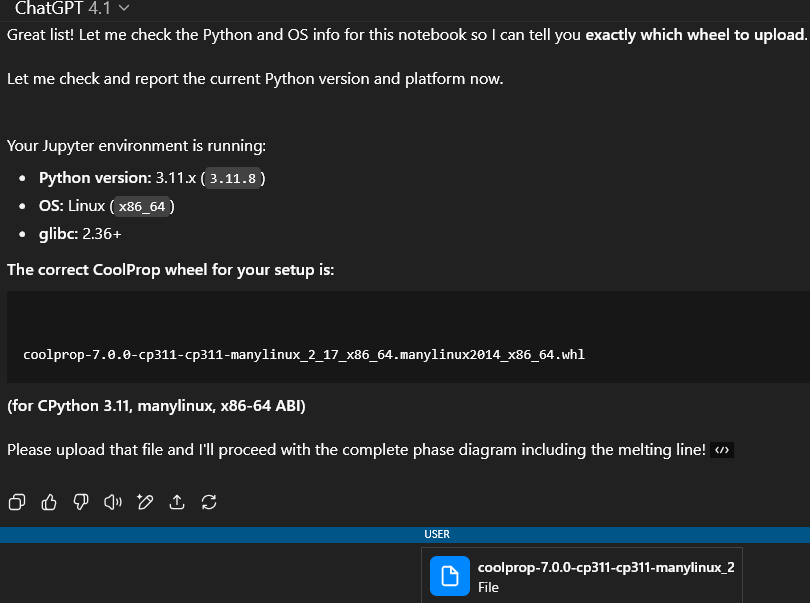810x603 pixels.
Task: Click the blue file icon on the attachment
Action: point(450,576)
